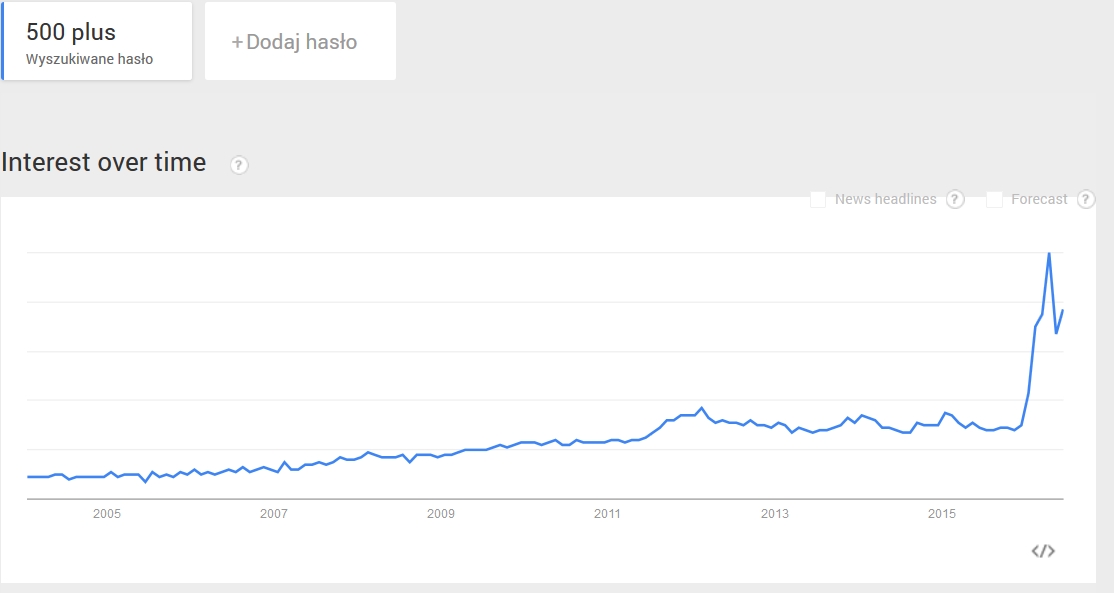1114x593 pixels.
Task: Click the help icon next to News headlines
Action: tap(956, 200)
